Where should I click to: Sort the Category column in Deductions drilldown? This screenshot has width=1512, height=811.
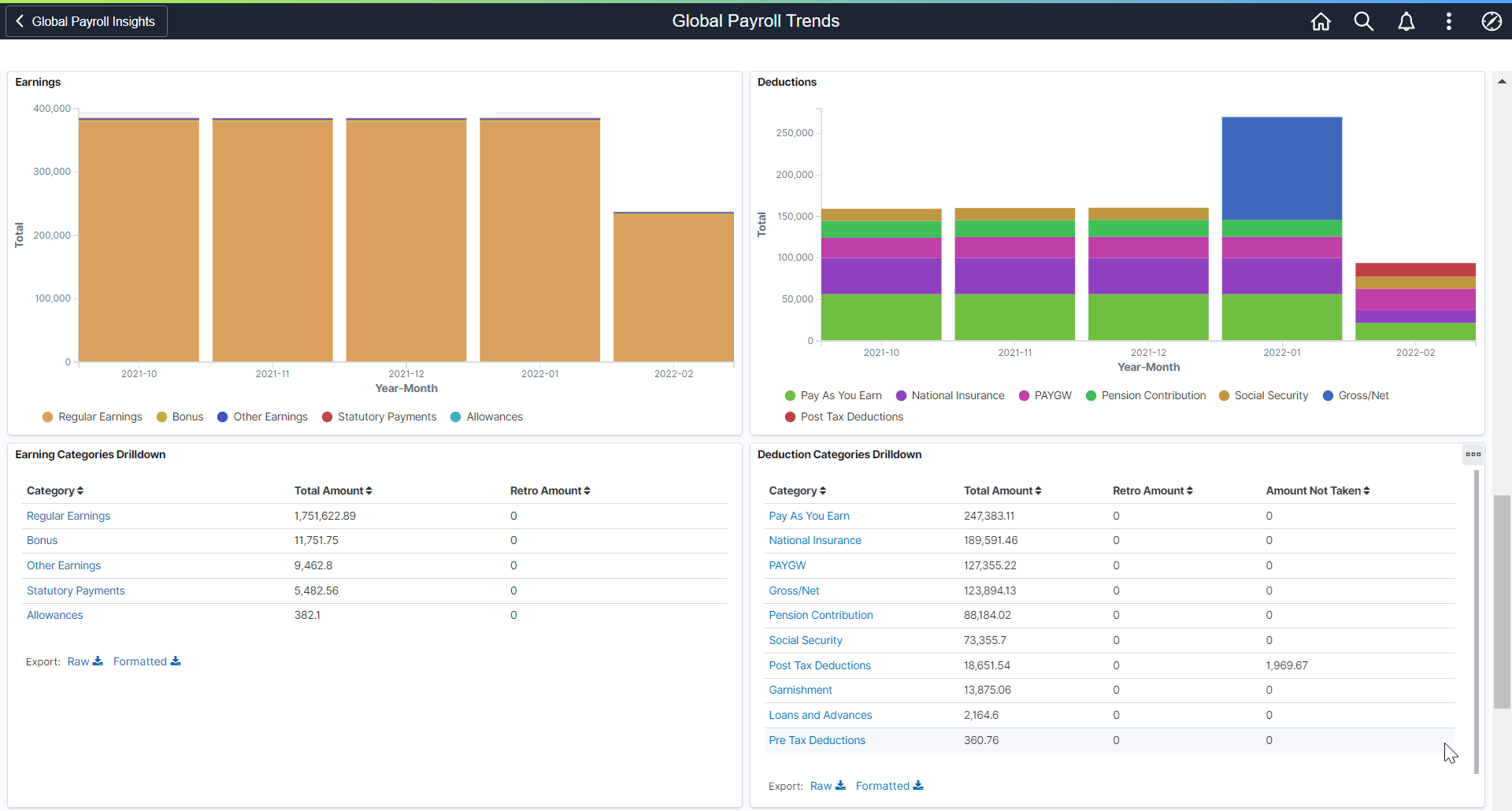tap(797, 490)
